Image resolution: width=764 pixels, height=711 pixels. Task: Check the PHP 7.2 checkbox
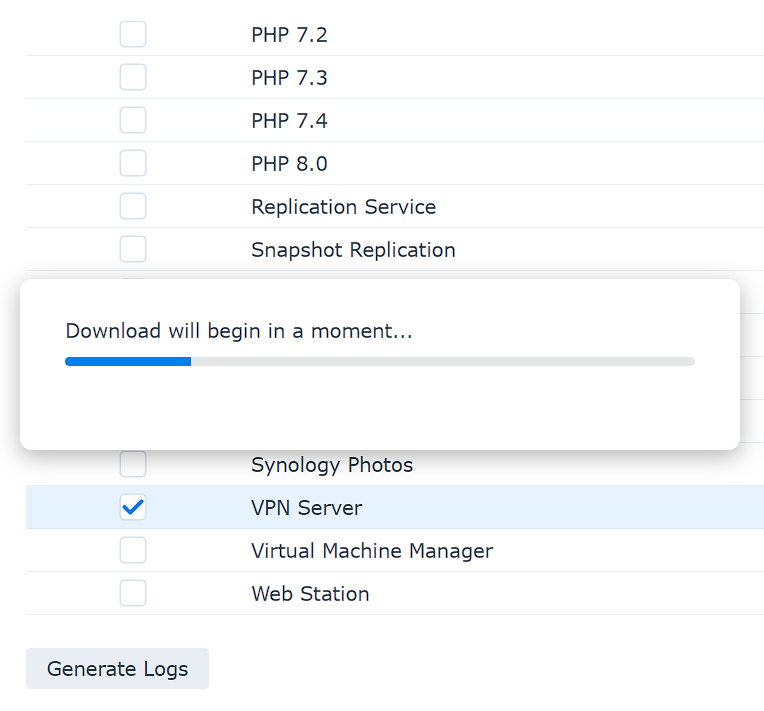point(133,34)
